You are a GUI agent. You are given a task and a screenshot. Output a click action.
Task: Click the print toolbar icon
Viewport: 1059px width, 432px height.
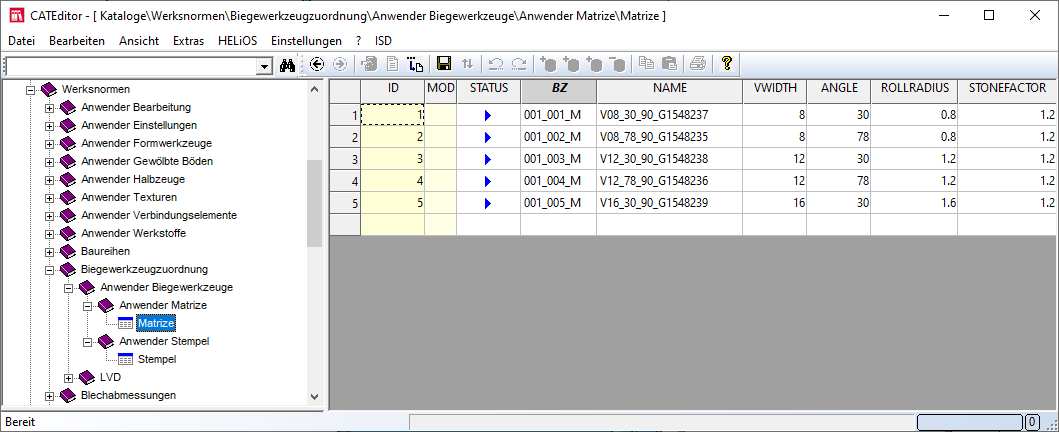pos(698,64)
